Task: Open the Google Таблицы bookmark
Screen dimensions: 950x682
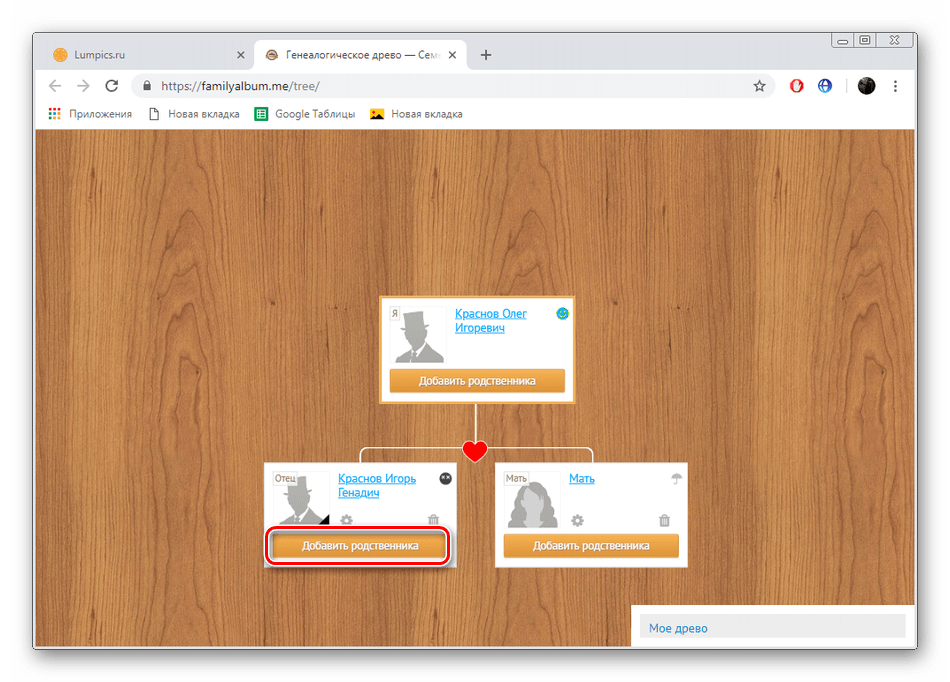Action: click(x=305, y=114)
